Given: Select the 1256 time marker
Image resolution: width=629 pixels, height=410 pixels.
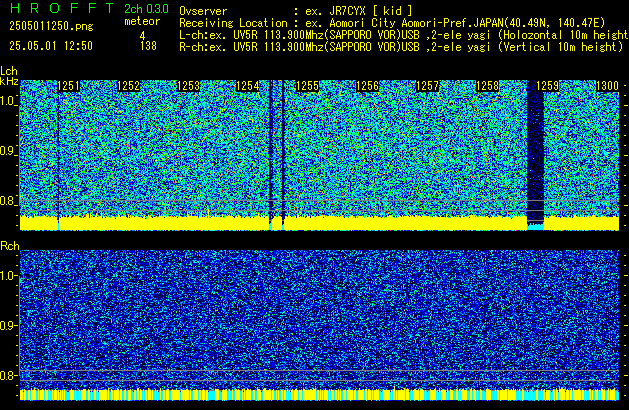Looking at the screenshot, I should pos(367,86).
